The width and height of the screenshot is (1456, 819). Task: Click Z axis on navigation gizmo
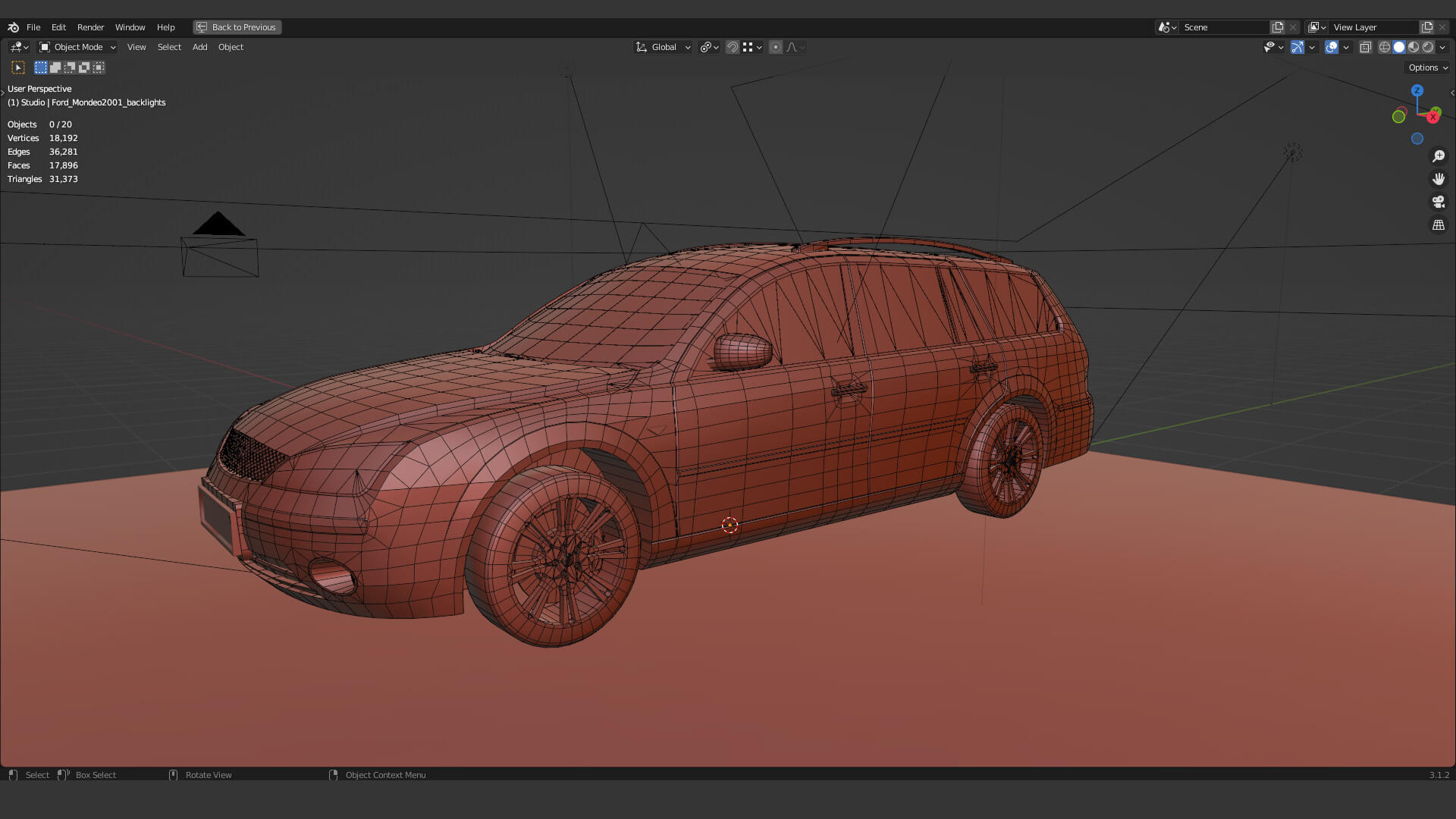pyautogui.click(x=1417, y=90)
